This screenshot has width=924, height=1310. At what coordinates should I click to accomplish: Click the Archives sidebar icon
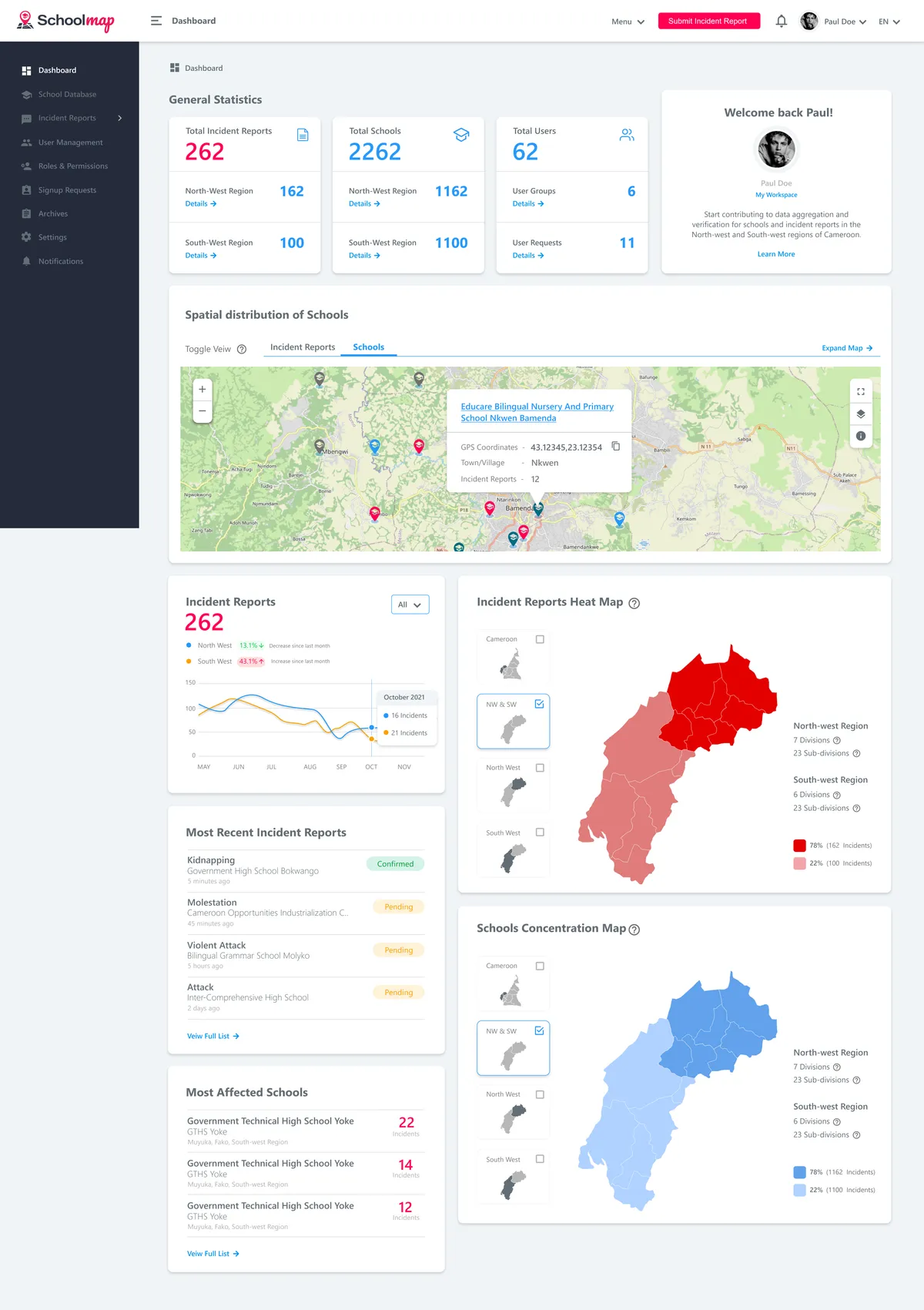(x=26, y=213)
